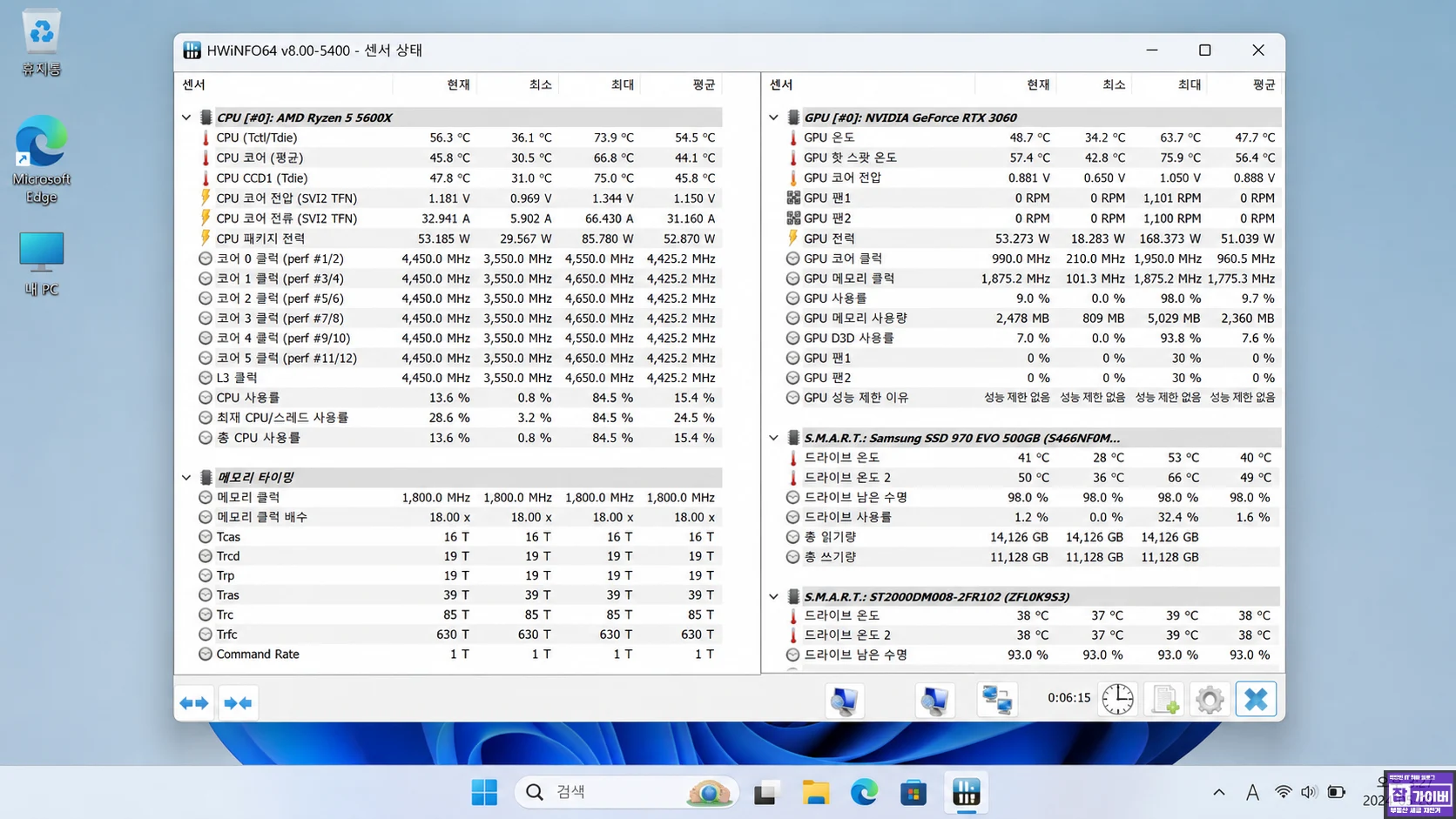1456x819 pixels.
Task: Collapse the S.M.A.R.T. Samsung SSD 970 EVO group
Action: [x=774, y=438]
